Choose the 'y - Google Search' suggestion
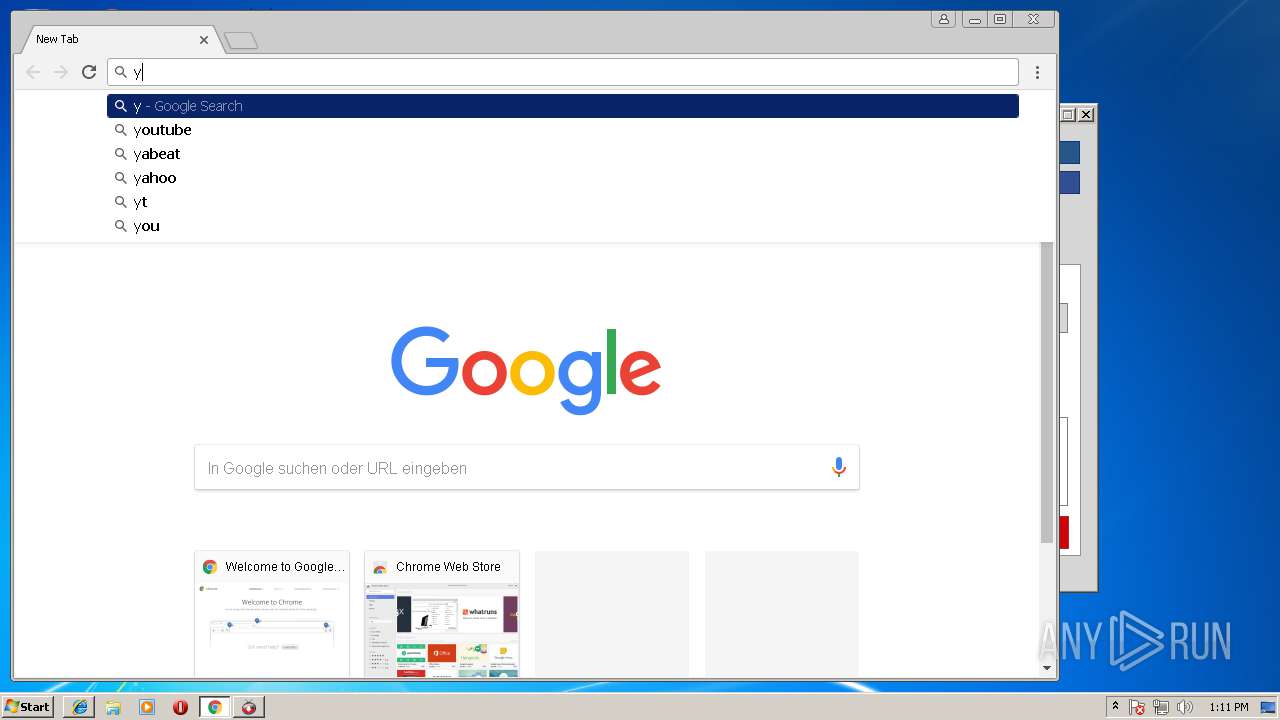Viewport: 1280px width, 720px height. point(563,106)
